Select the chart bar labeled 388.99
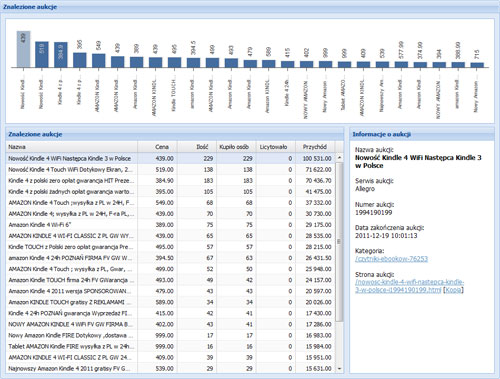Image resolution: width=500 pixels, height=379 pixels. [458, 65]
